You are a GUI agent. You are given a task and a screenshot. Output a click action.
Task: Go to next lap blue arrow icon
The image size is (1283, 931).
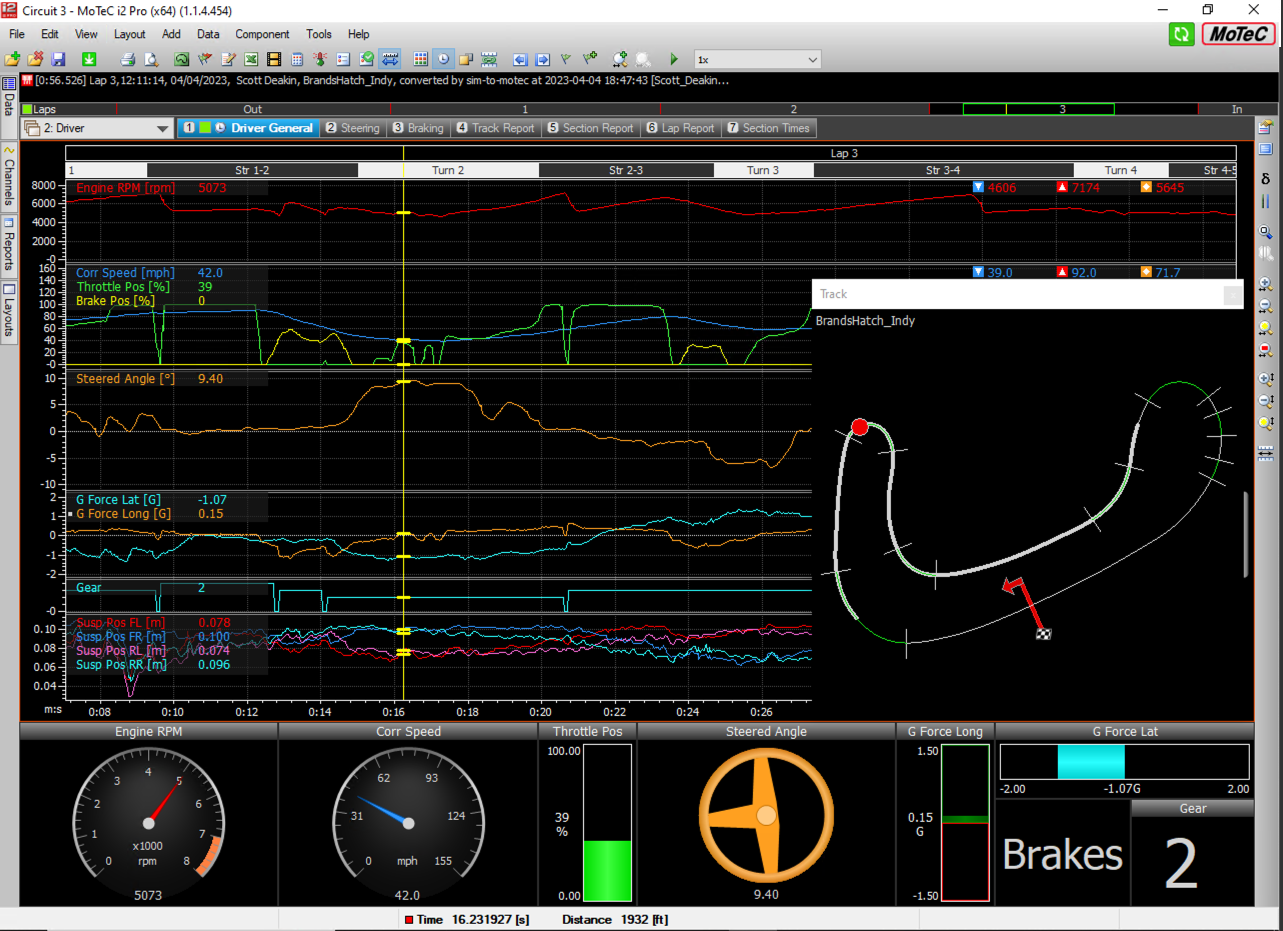pyautogui.click(x=543, y=59)
